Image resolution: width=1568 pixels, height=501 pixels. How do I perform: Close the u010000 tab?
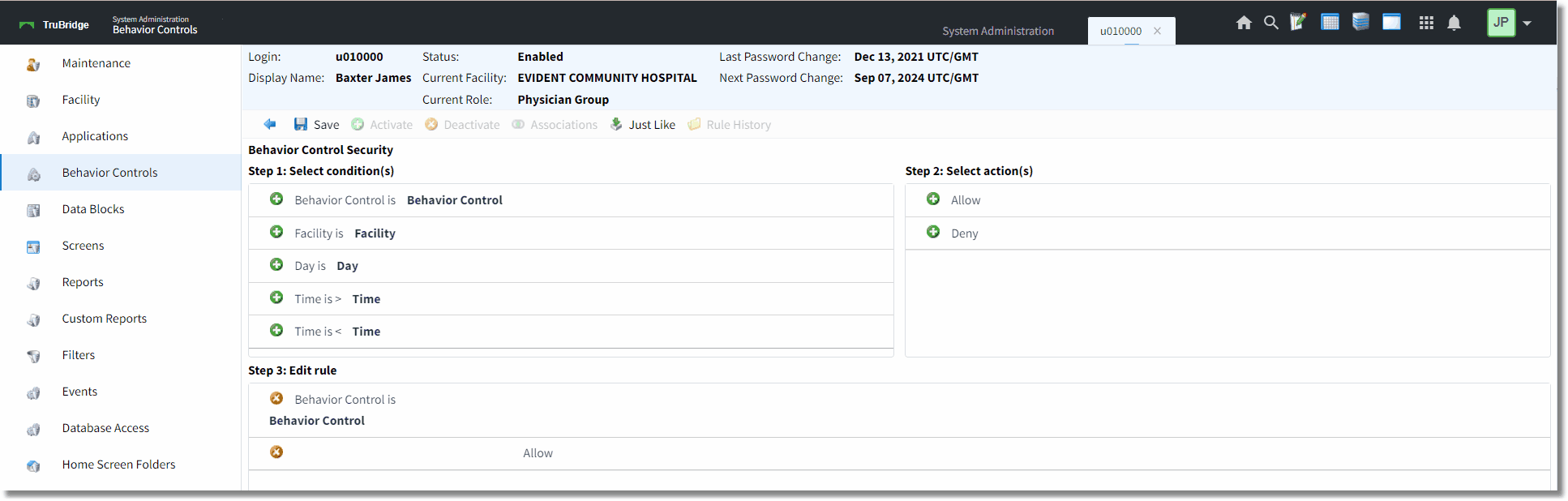coord(1158,31)
